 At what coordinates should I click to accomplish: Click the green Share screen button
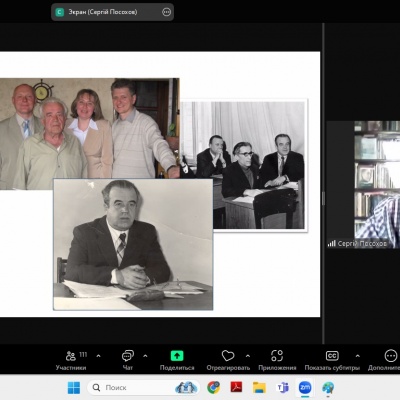coord(177,360)
